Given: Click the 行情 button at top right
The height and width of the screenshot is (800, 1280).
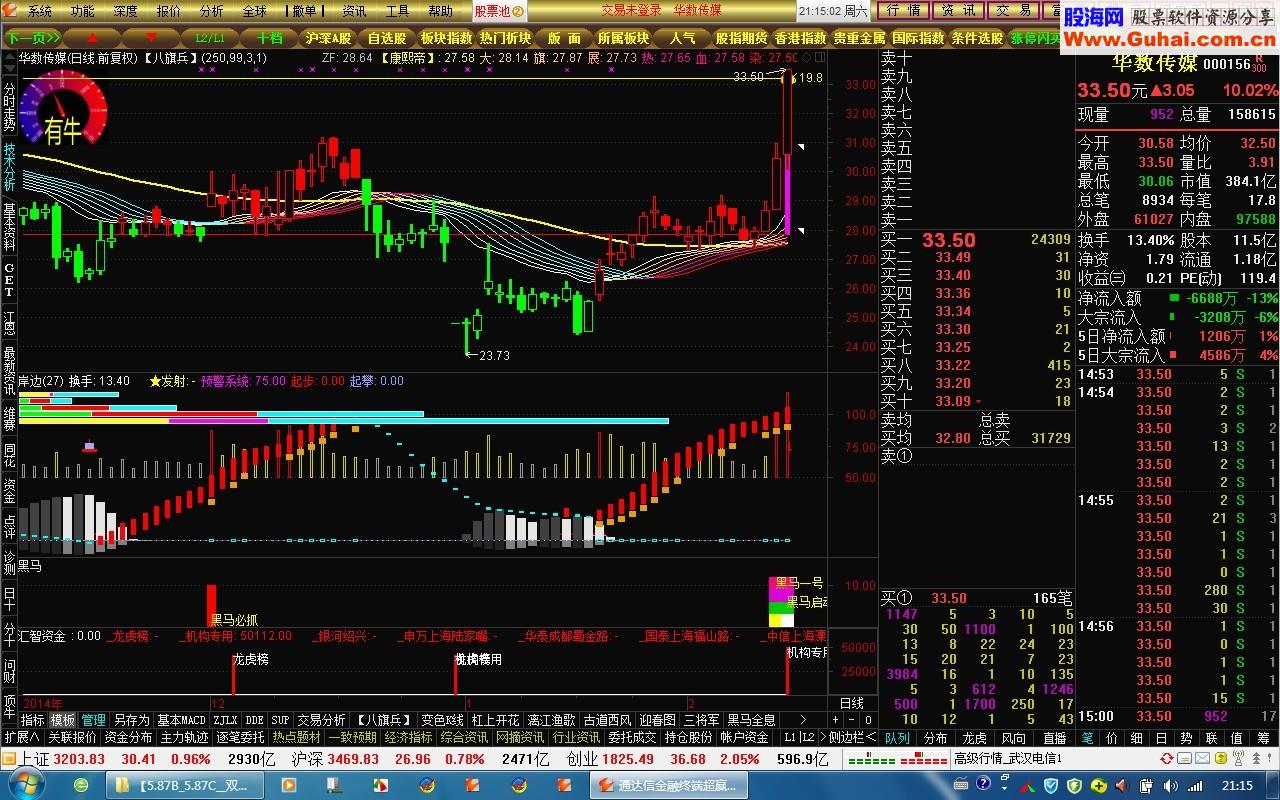Looking at the screenshot, I should point(904,11).
